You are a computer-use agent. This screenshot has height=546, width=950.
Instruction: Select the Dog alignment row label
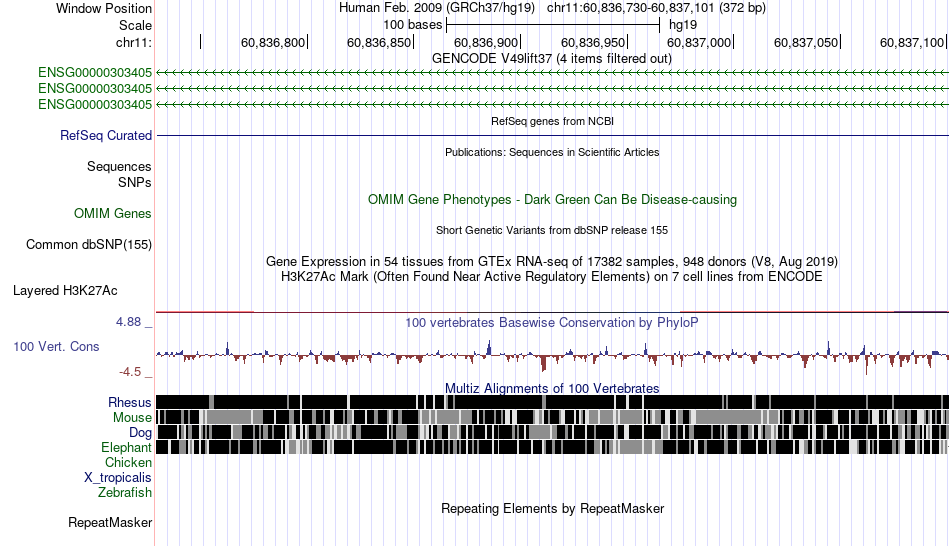[140, 433]
